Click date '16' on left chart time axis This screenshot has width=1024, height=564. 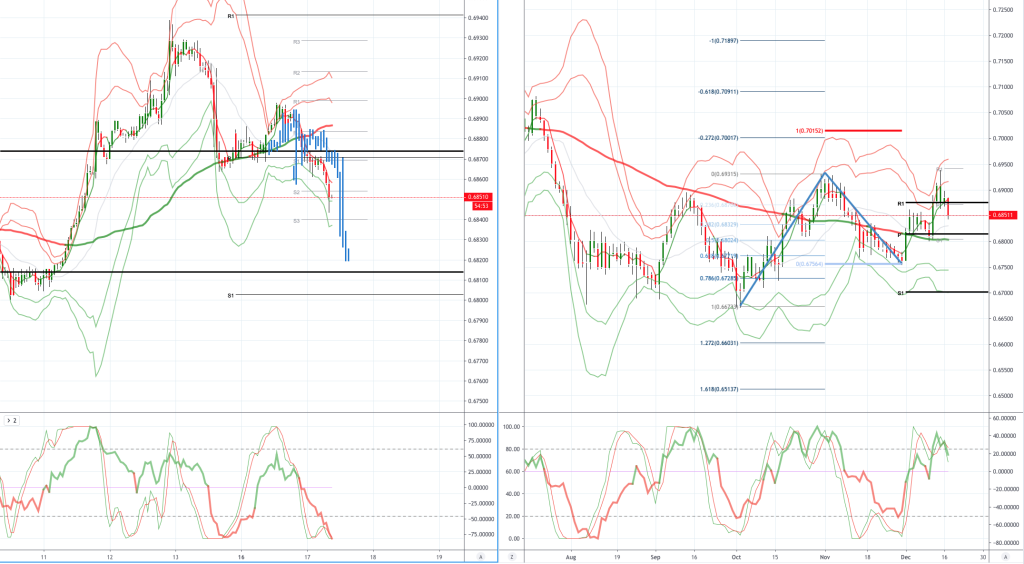tap(241, 554)
